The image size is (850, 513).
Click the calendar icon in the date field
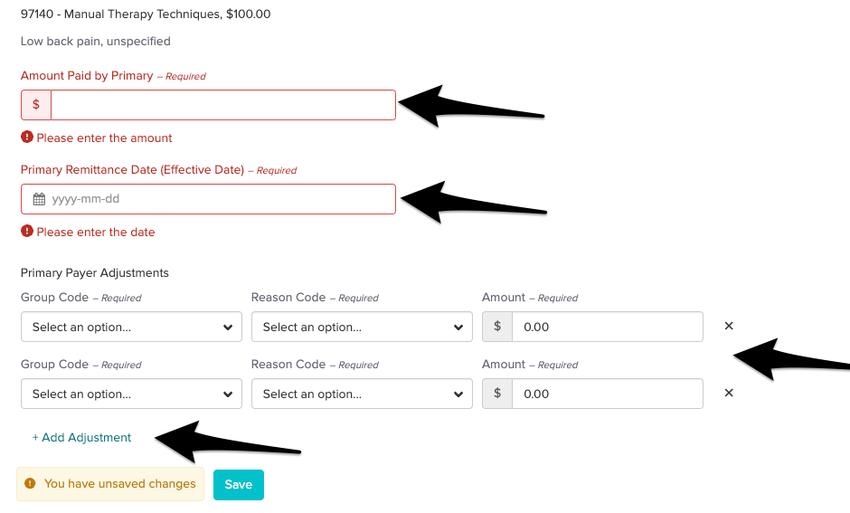point(39,199)
